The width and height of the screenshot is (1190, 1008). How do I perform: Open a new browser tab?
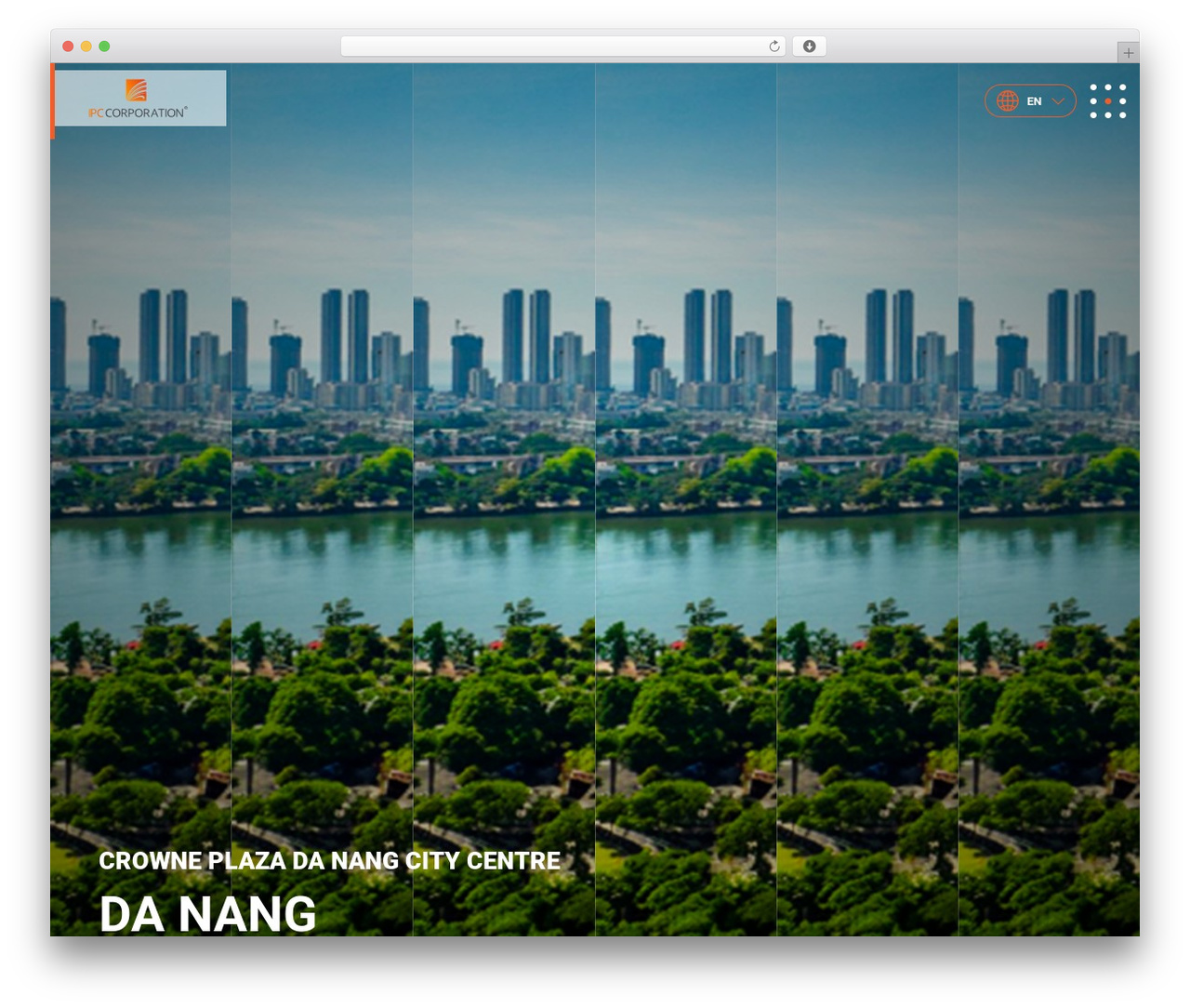[1128, 53]
